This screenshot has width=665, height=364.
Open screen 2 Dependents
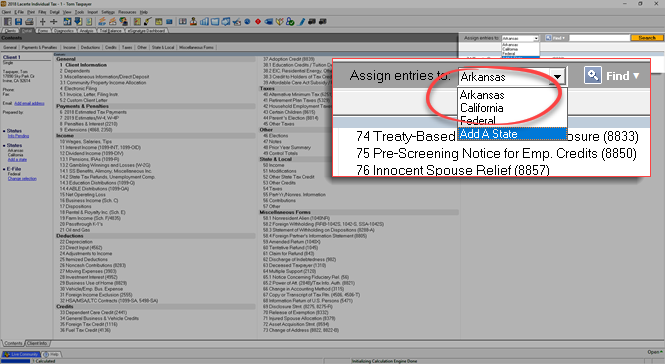click(75, 71)
